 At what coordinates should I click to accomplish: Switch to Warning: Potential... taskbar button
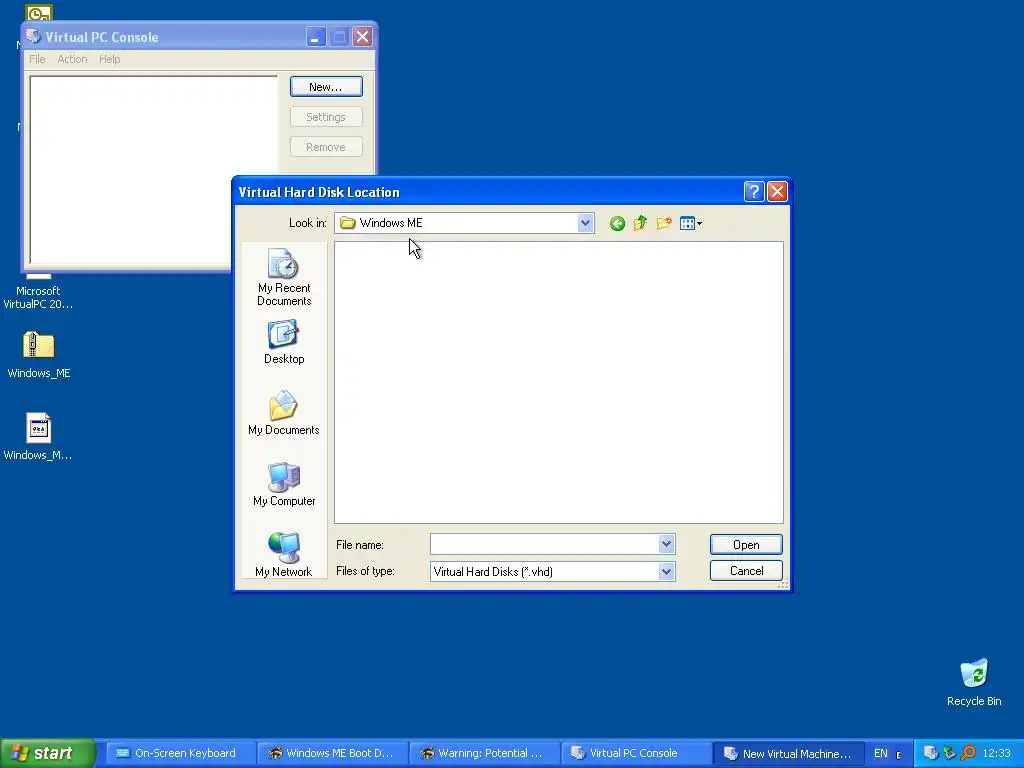coord(484,753)
